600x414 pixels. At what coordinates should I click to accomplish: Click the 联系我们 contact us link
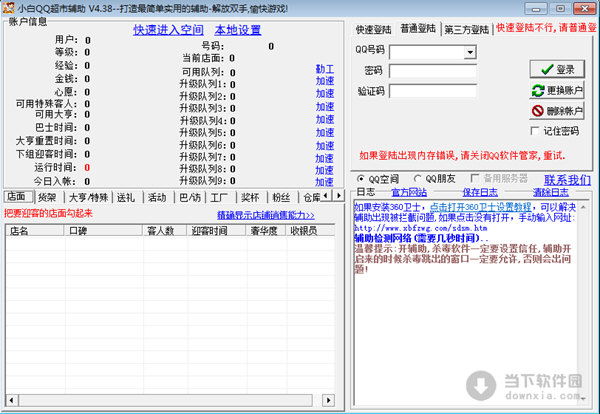click(x=567, y=180)
